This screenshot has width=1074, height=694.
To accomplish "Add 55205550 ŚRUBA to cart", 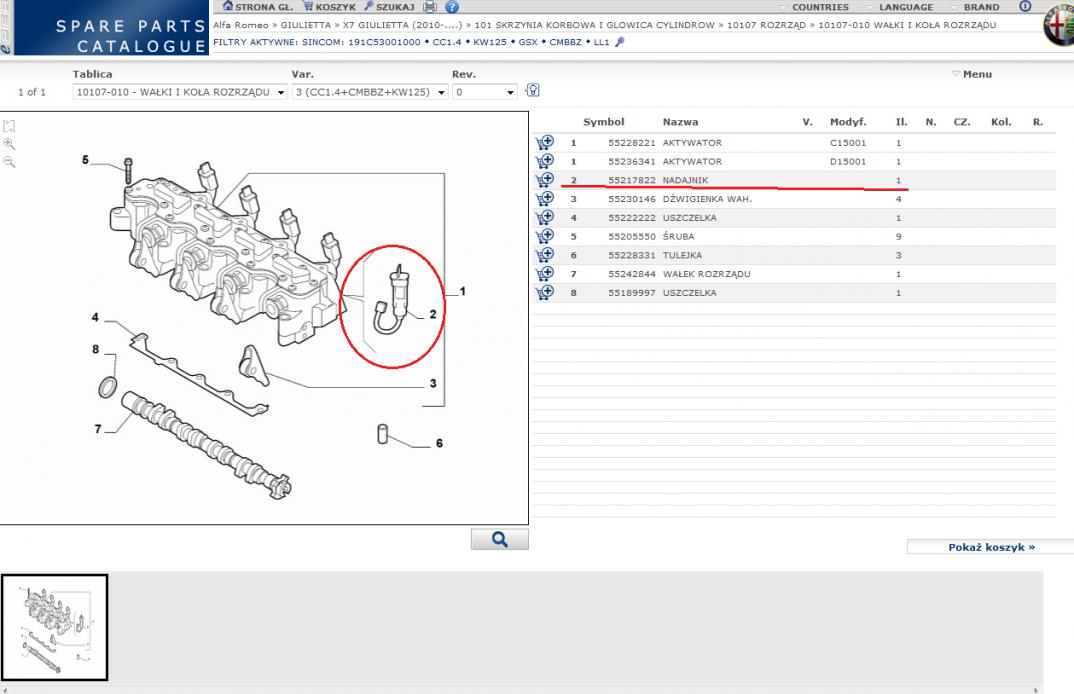I will pyautogui.click(x=545, y=236).
